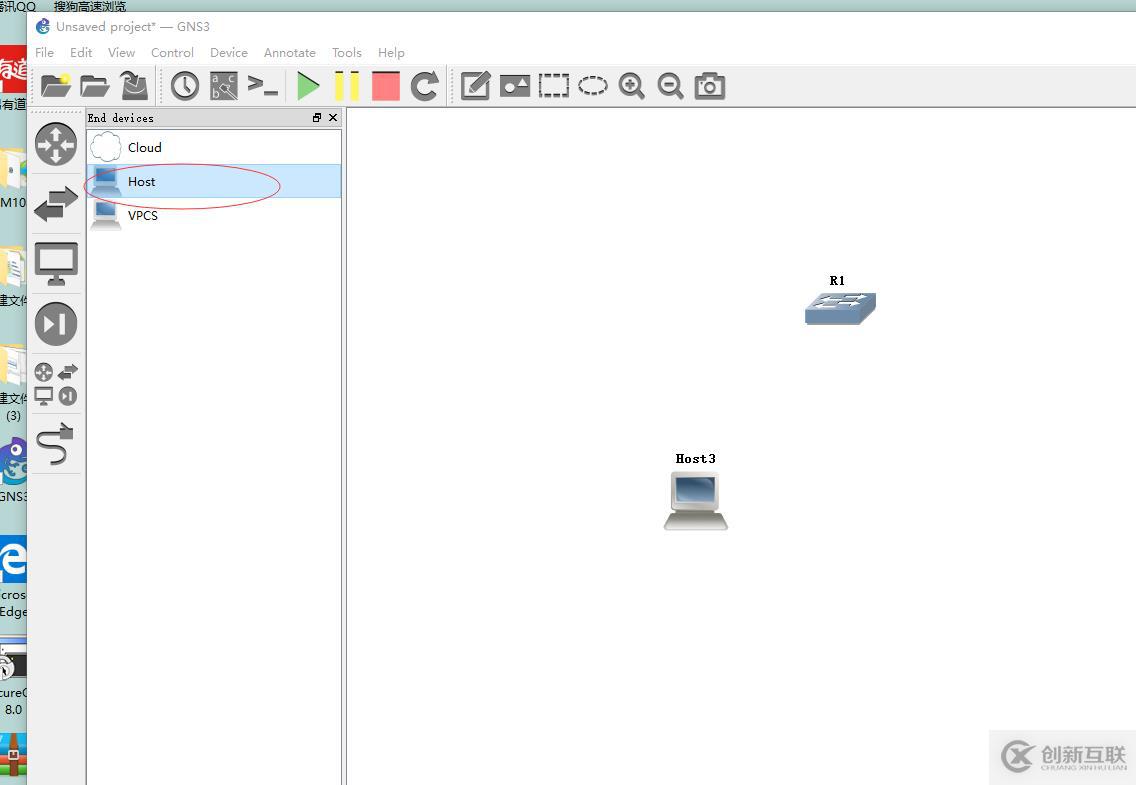Stop all devices red square button
This screenshot has height=785, width=1136.
385,85
